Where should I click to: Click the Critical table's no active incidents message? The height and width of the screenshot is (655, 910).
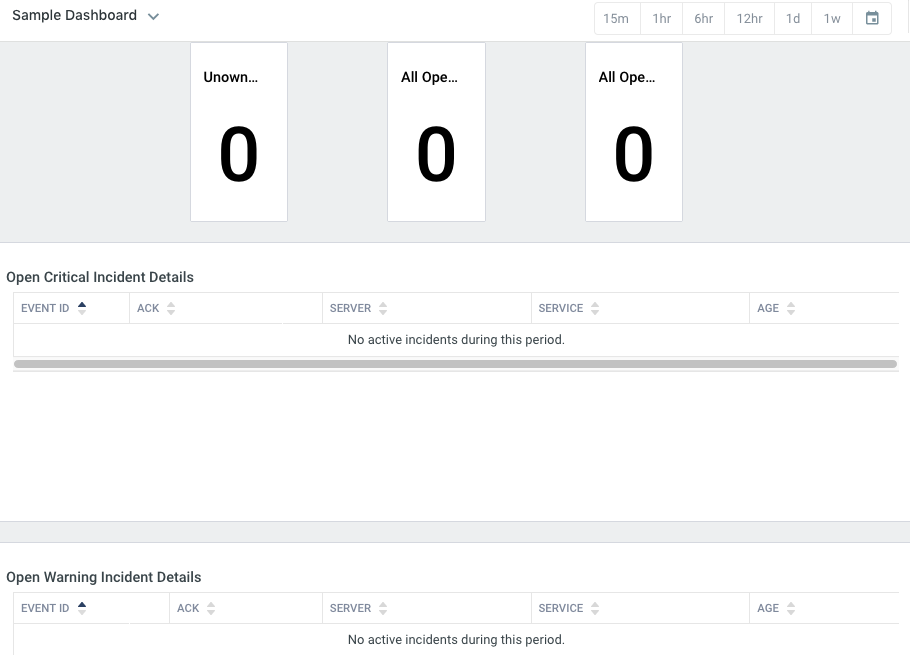point(456,339)
